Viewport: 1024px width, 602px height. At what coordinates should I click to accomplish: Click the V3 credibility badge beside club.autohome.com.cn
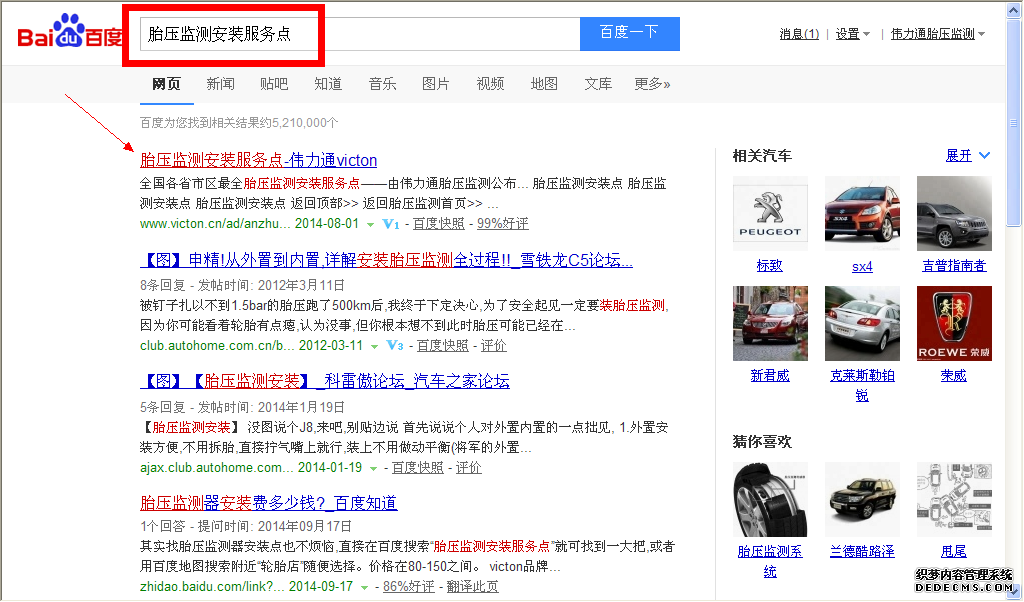click(395, 346)
